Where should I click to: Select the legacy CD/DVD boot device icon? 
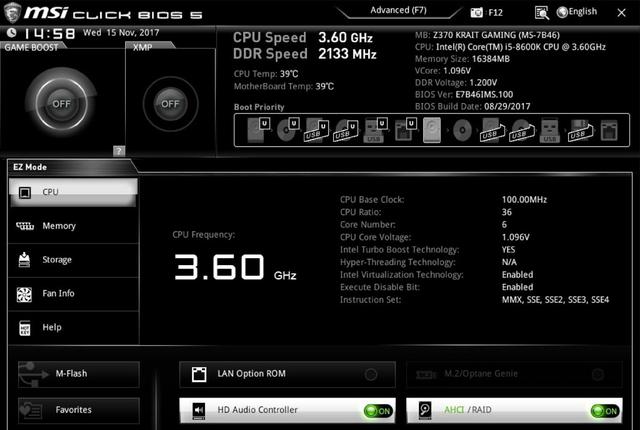[462, 131]
